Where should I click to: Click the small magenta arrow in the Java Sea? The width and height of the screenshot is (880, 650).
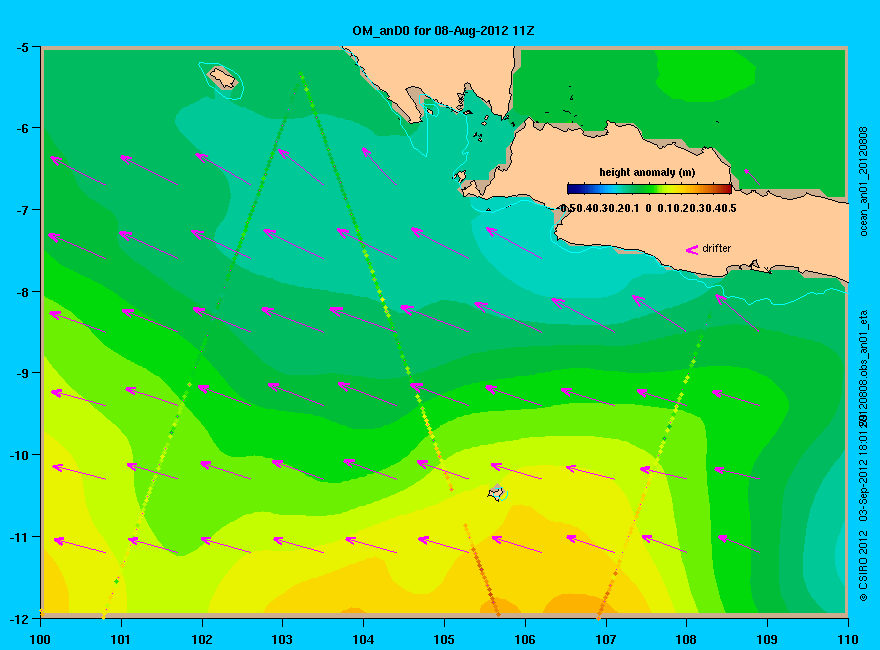tap(752, 177)
